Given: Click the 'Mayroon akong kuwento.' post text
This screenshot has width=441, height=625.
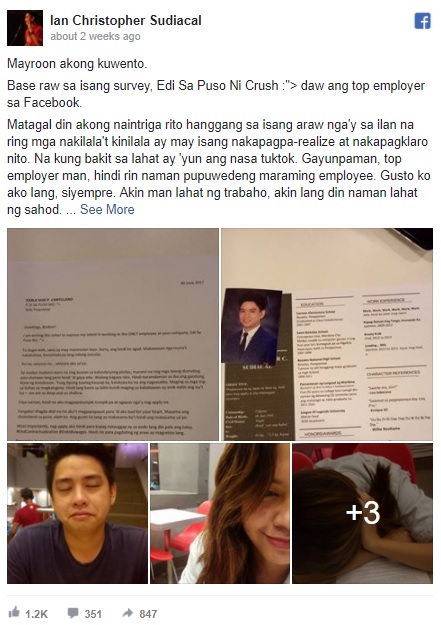Looking at the screenshot, I should click(77, 64).
